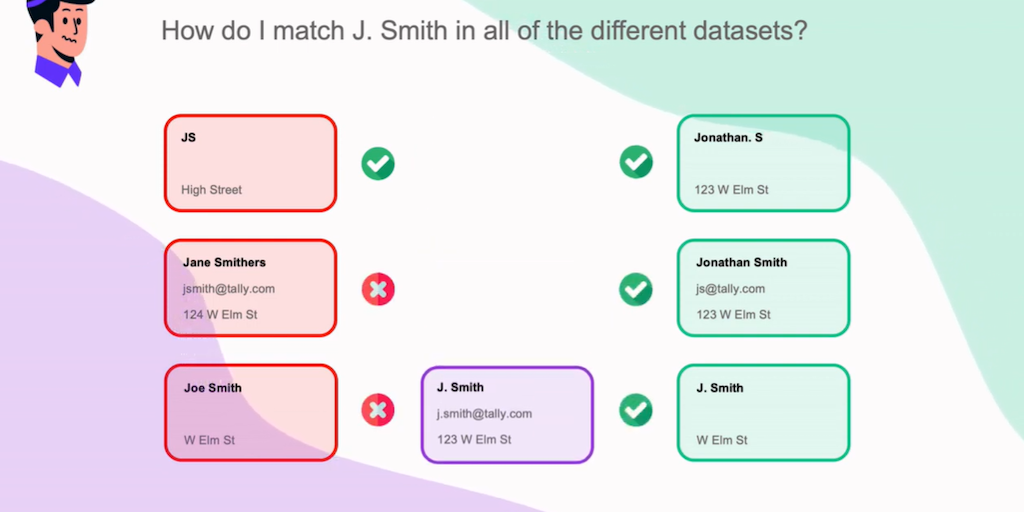This screenshot has width=1024, height=512.
Task: Click the High Street address text
Action: 211,190
